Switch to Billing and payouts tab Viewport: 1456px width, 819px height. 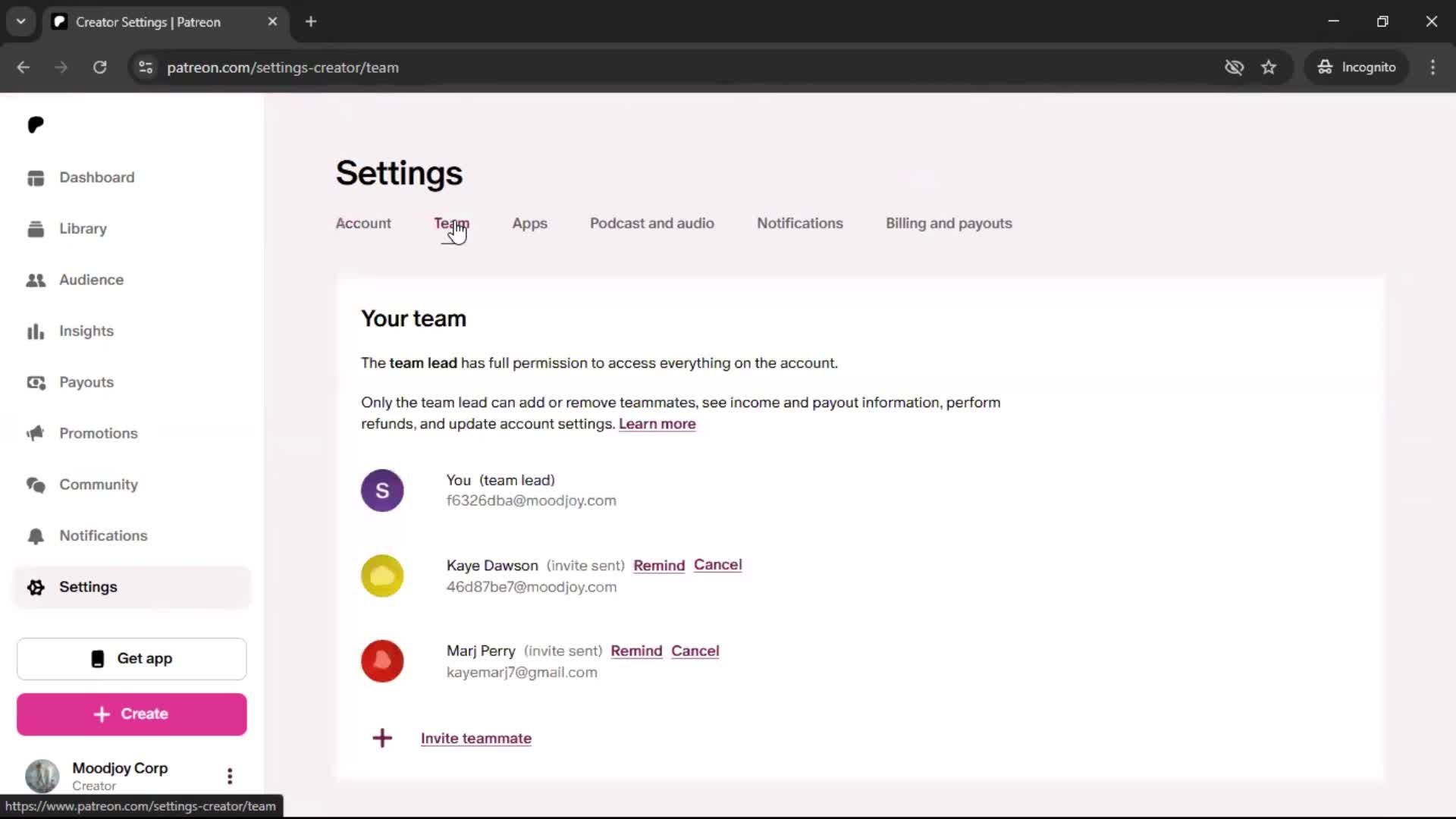pos(949,224)
